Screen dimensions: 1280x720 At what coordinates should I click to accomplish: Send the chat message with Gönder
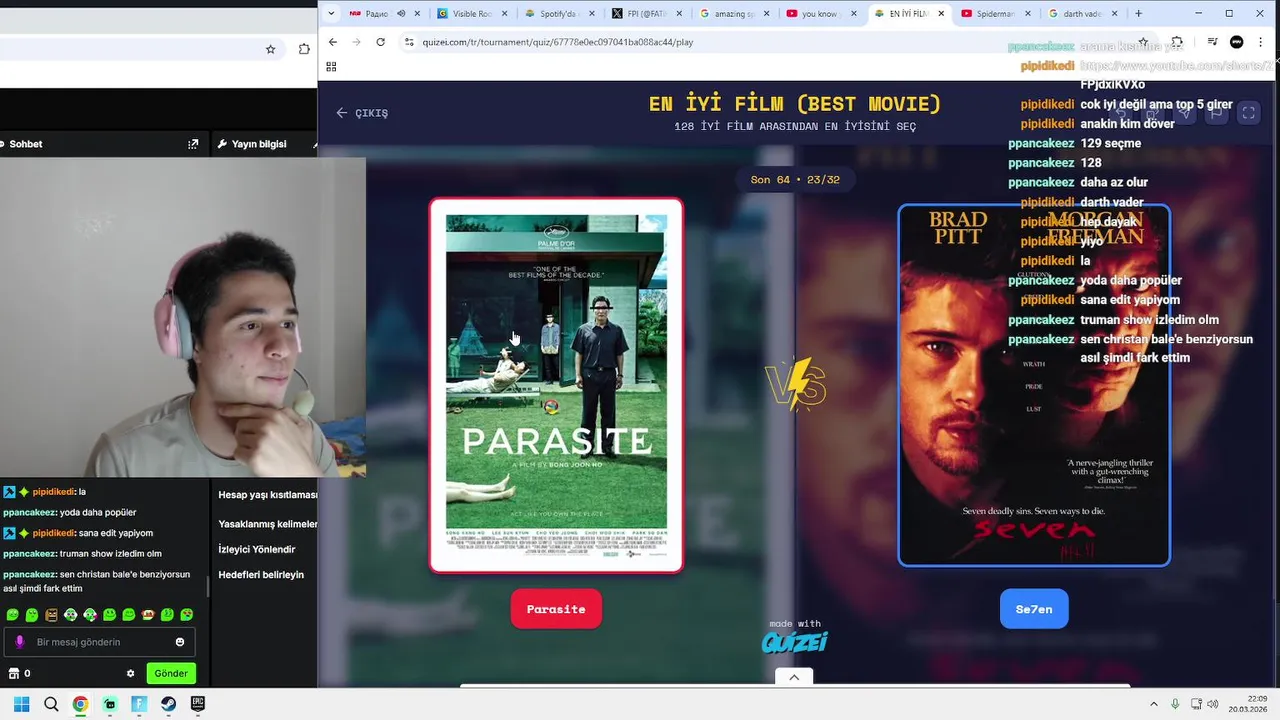(171, 673)
